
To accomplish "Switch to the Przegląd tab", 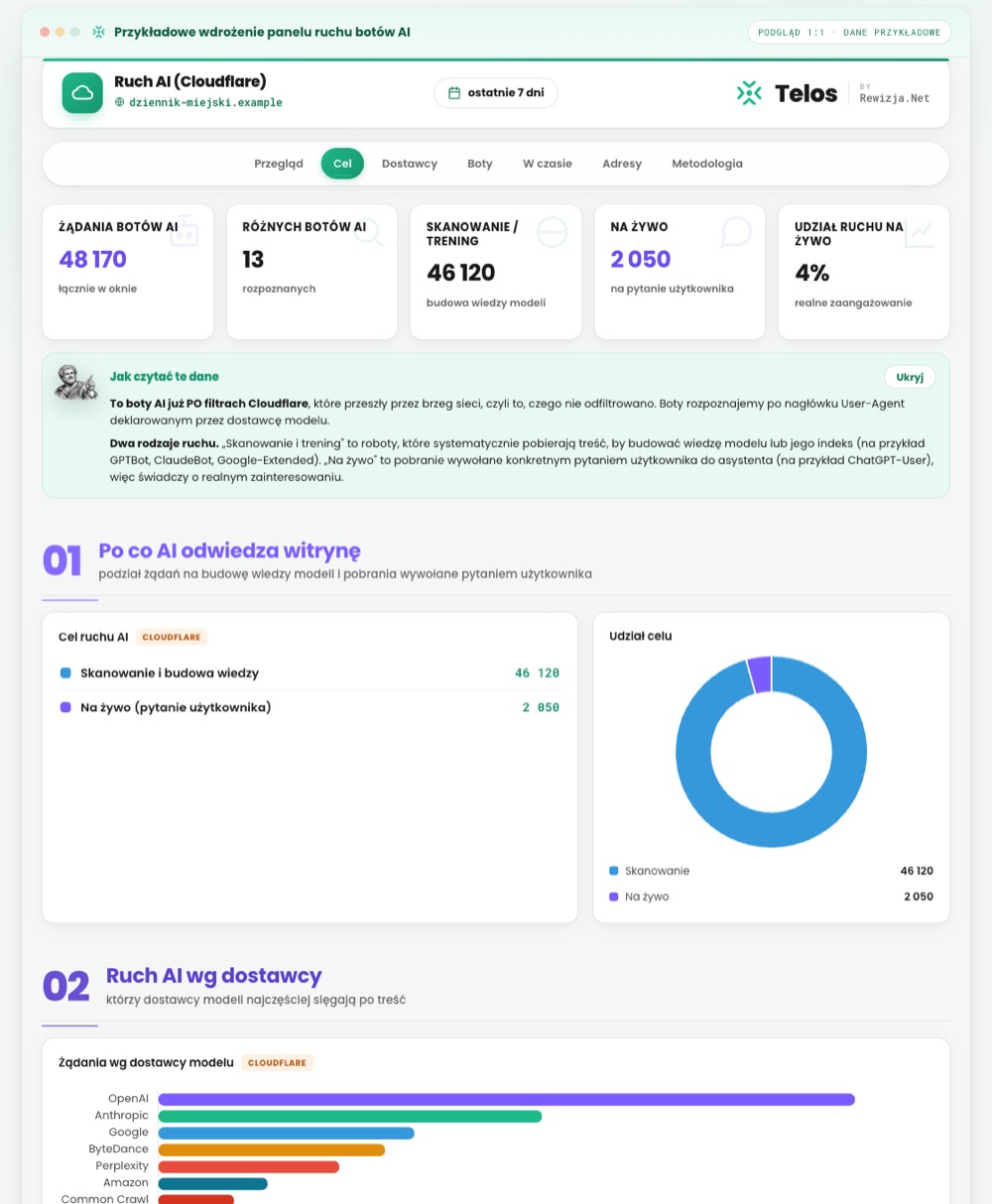I will click(279, 164).
